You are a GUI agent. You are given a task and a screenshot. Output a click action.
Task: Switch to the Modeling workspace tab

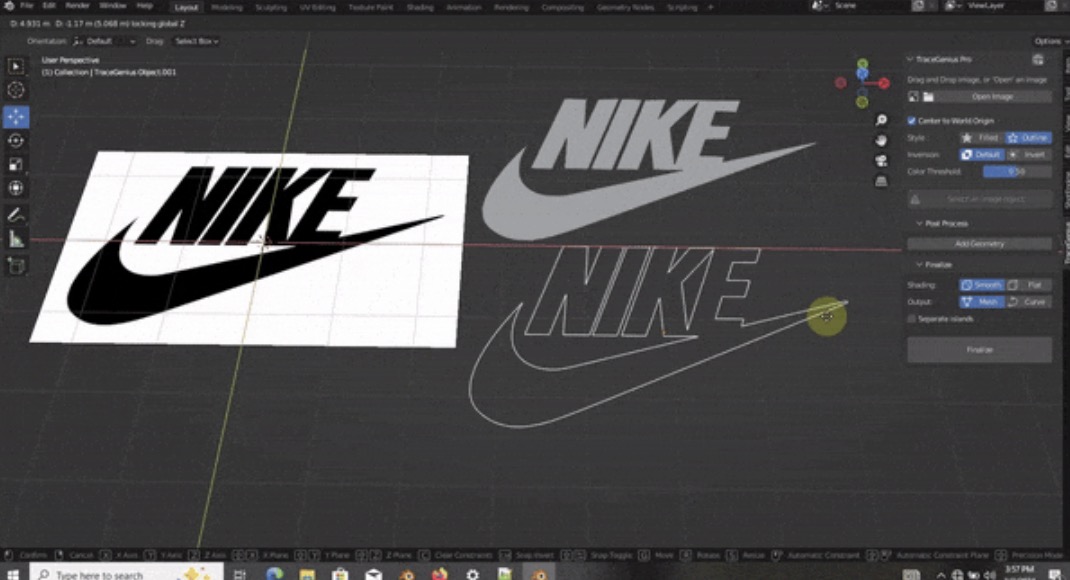227,8
